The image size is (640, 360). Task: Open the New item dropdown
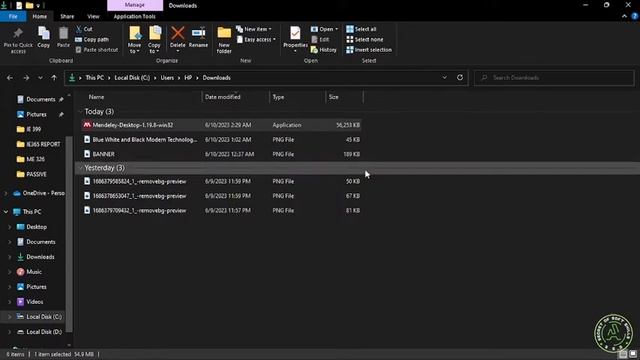tap(254, 29)
